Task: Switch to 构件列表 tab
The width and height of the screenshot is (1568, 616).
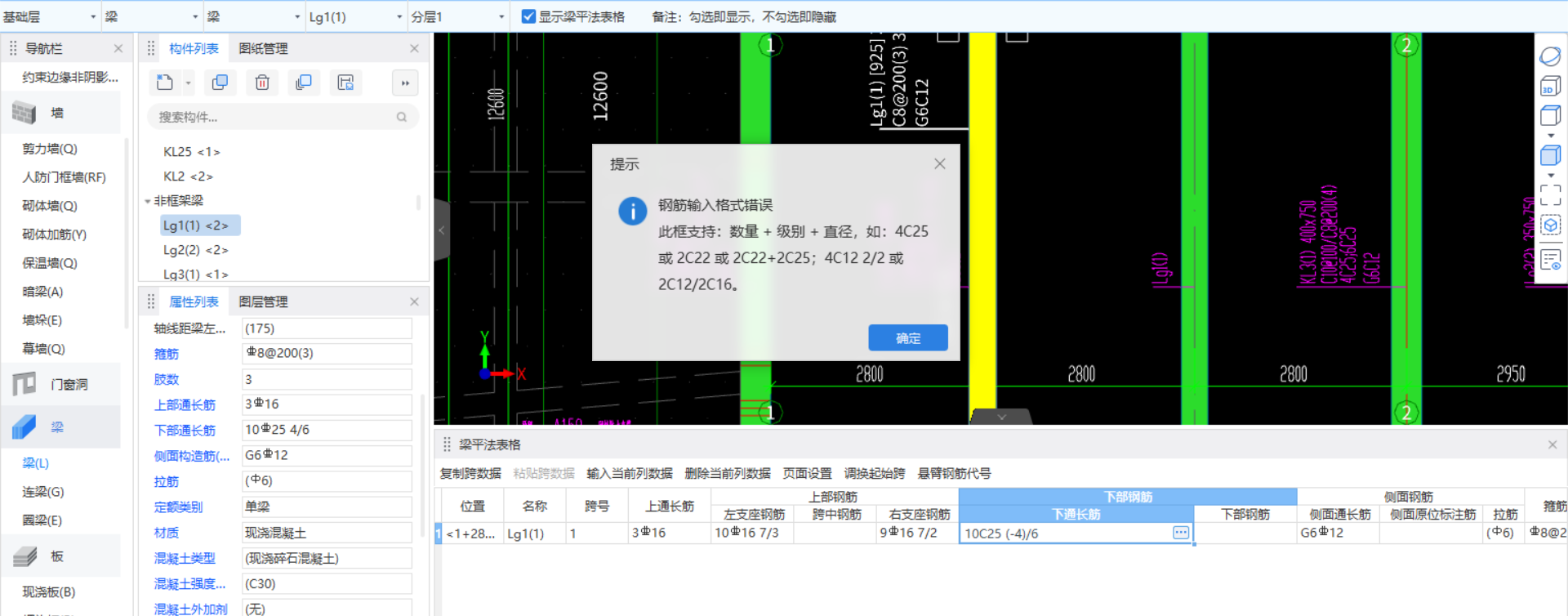Action: point(194,48)
